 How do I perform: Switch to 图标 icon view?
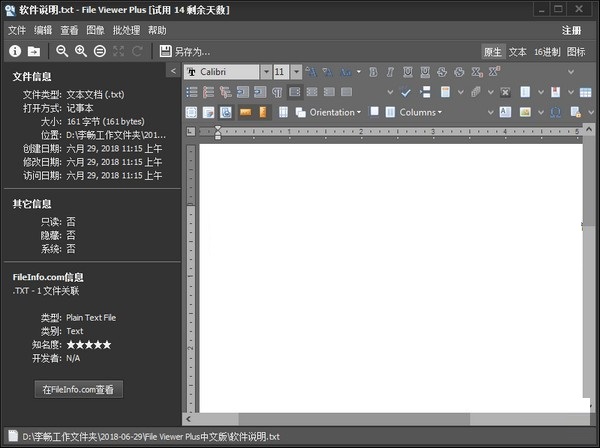(576, 52)
